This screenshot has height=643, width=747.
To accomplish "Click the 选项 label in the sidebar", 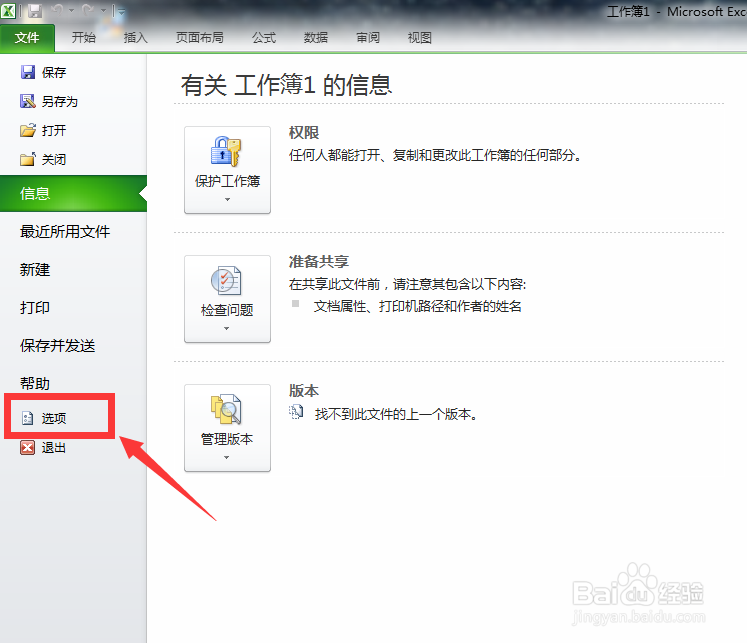I will (x=54, y=418).
